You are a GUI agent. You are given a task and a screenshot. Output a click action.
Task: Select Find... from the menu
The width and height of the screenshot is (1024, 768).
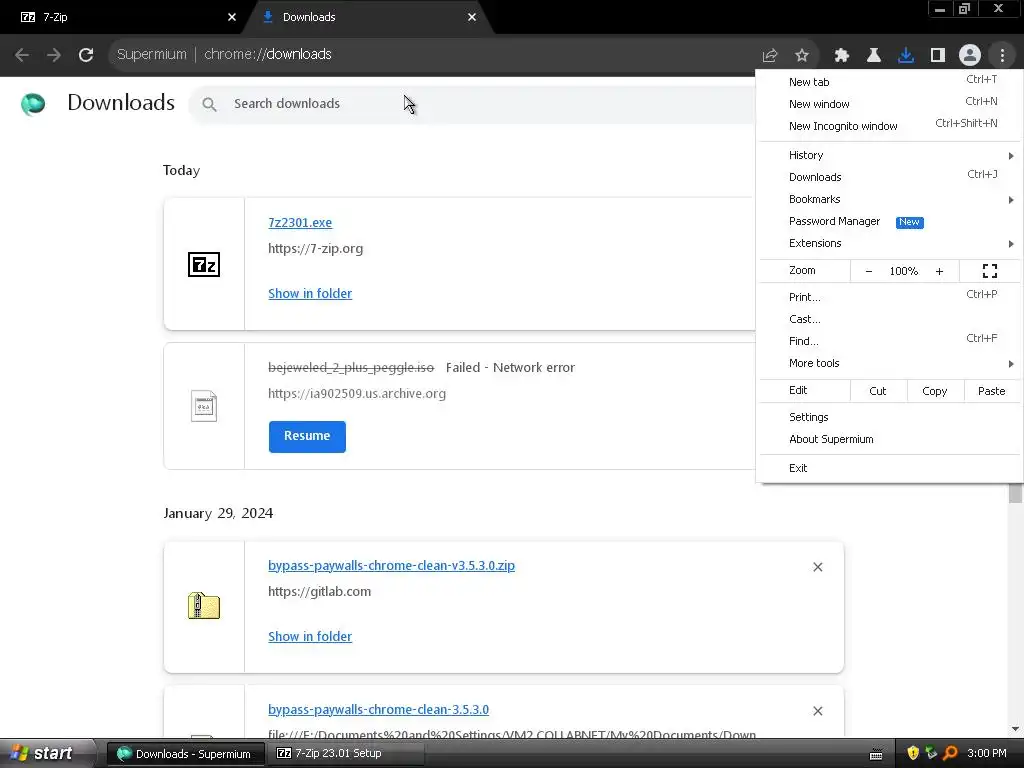tap(889, 342)
